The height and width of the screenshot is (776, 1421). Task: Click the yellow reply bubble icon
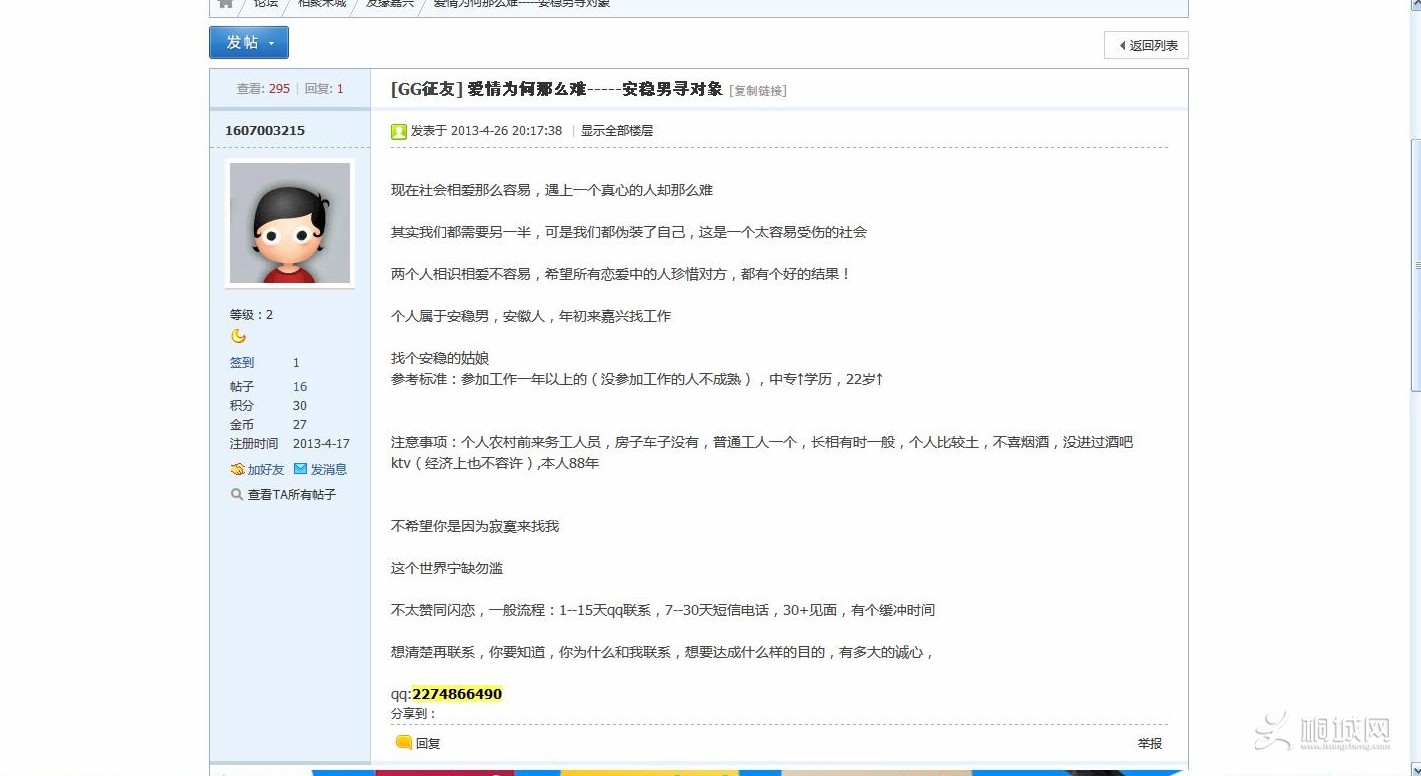click(x=404, y=742)
